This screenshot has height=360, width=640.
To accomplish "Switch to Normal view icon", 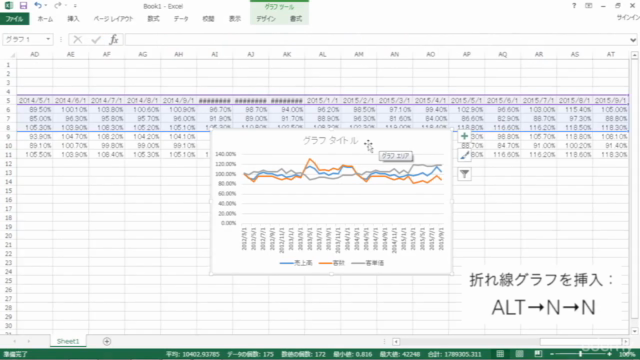I will pos(500,354).
